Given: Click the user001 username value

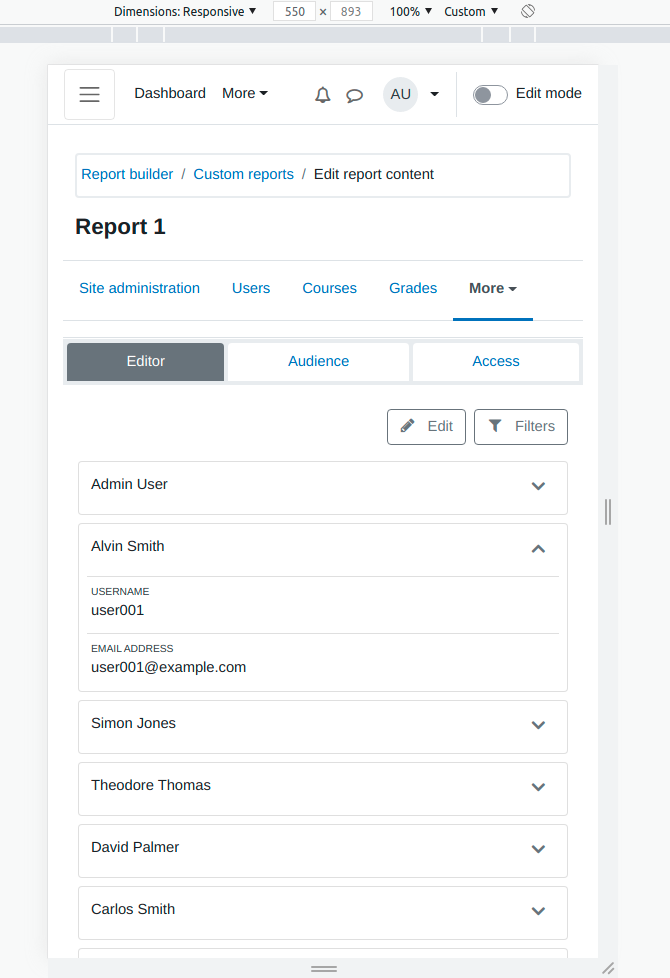Looking at the screenshot, I should point(117,610).
